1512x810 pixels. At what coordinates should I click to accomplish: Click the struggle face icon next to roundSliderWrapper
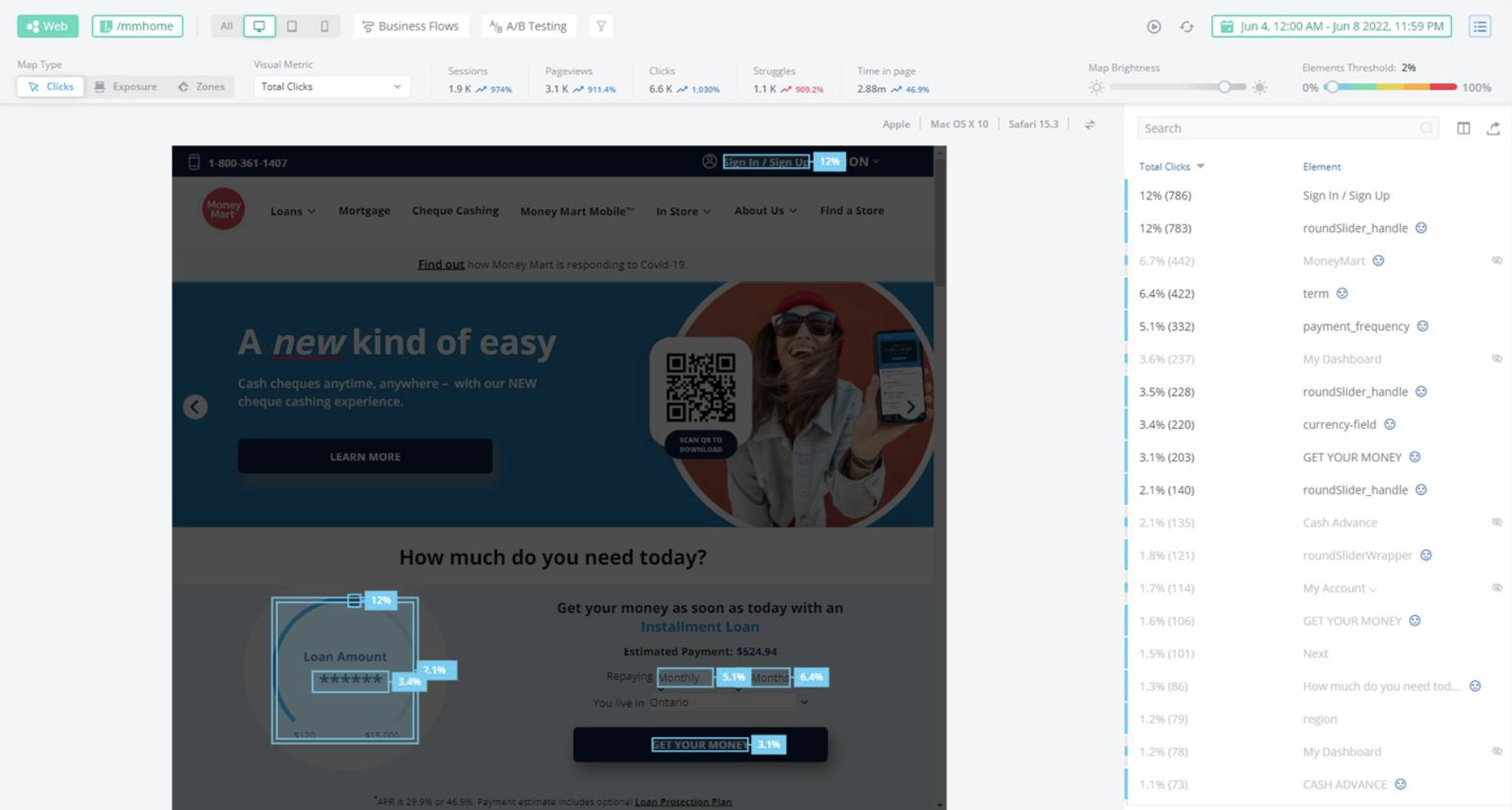(x=1425, y=555)
